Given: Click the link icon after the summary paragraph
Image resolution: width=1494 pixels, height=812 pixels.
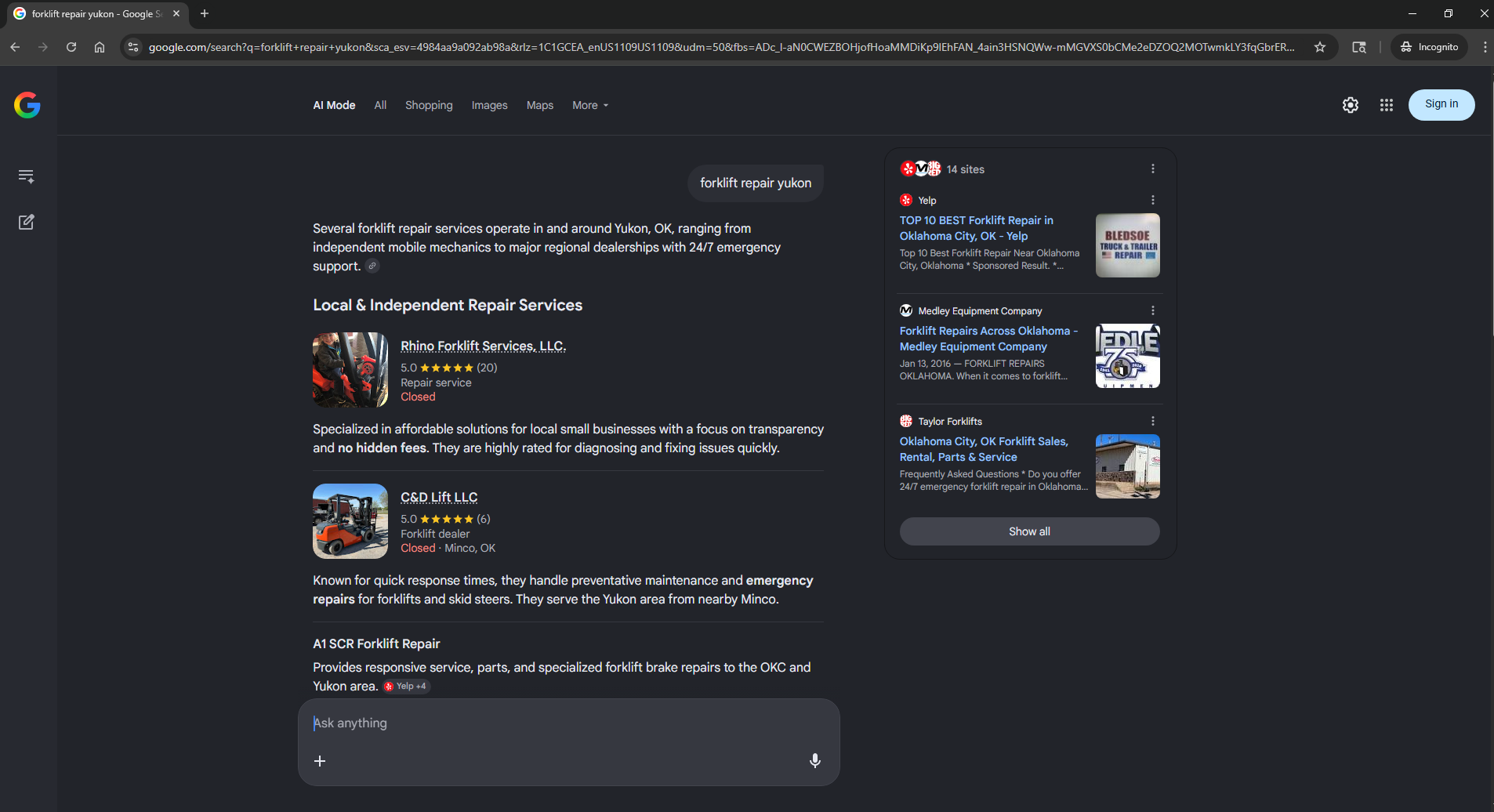Looking at the screenshot, I should 373,266.
